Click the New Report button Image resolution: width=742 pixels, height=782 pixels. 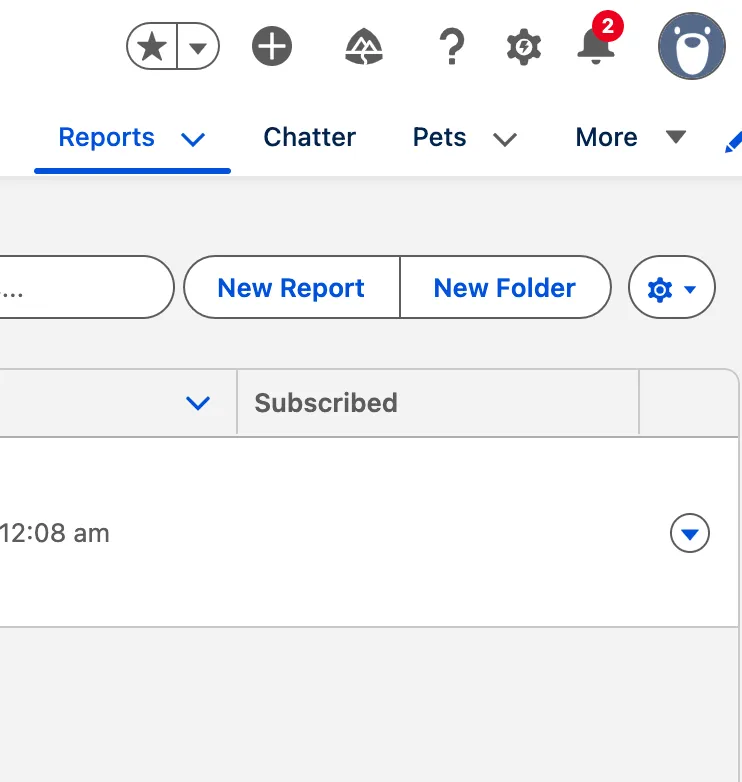coord(292,287)
